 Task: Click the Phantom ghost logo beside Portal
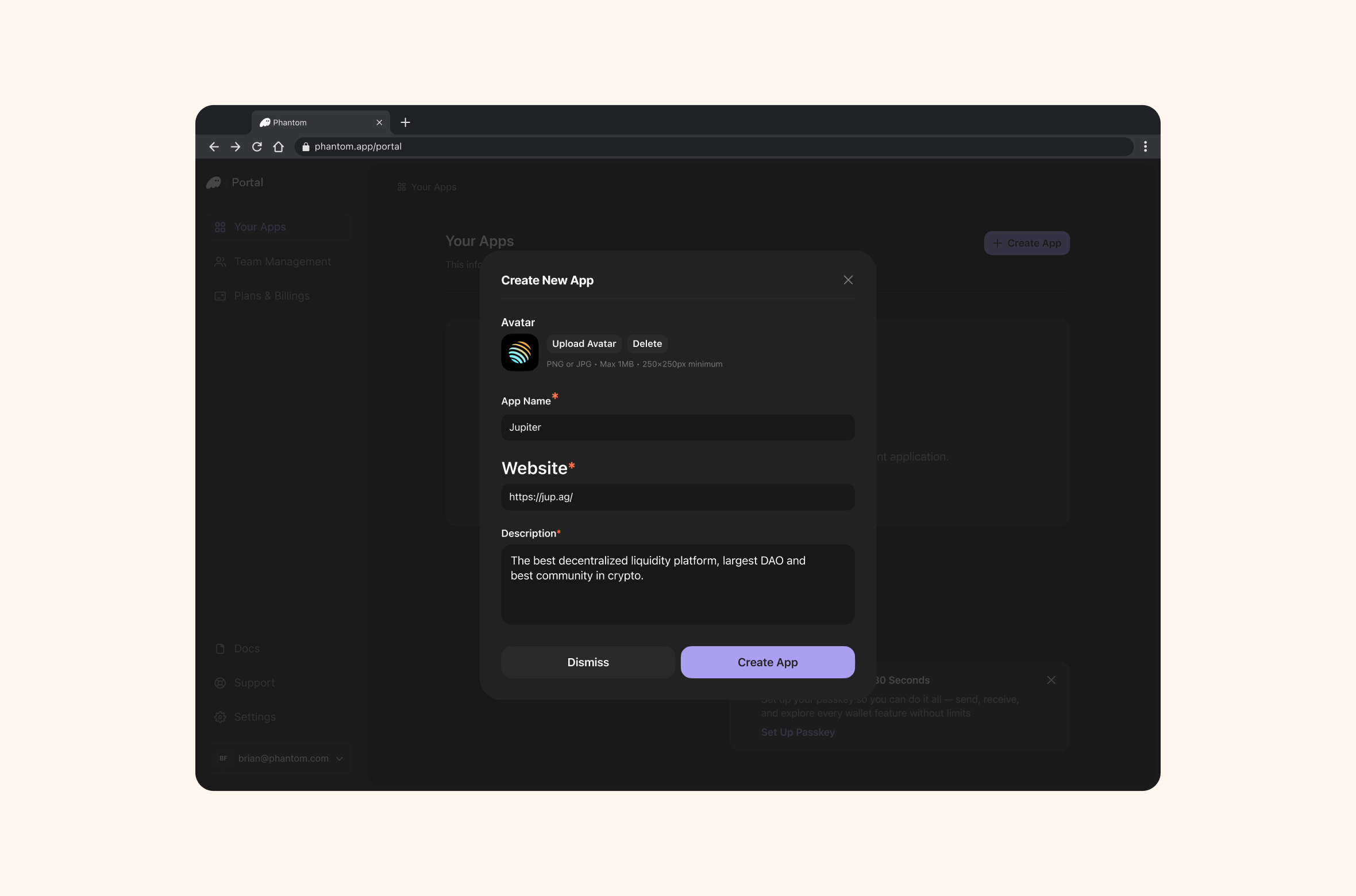214,183
